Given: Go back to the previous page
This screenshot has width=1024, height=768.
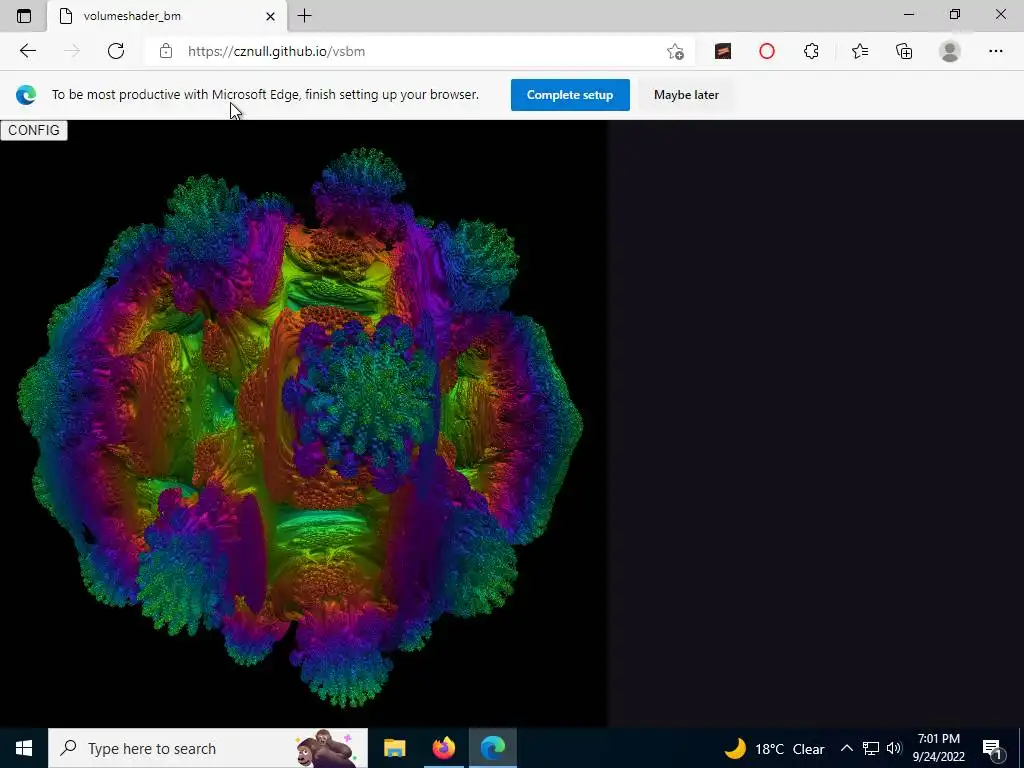Looking at the screenshot, I should pos(27,51).
